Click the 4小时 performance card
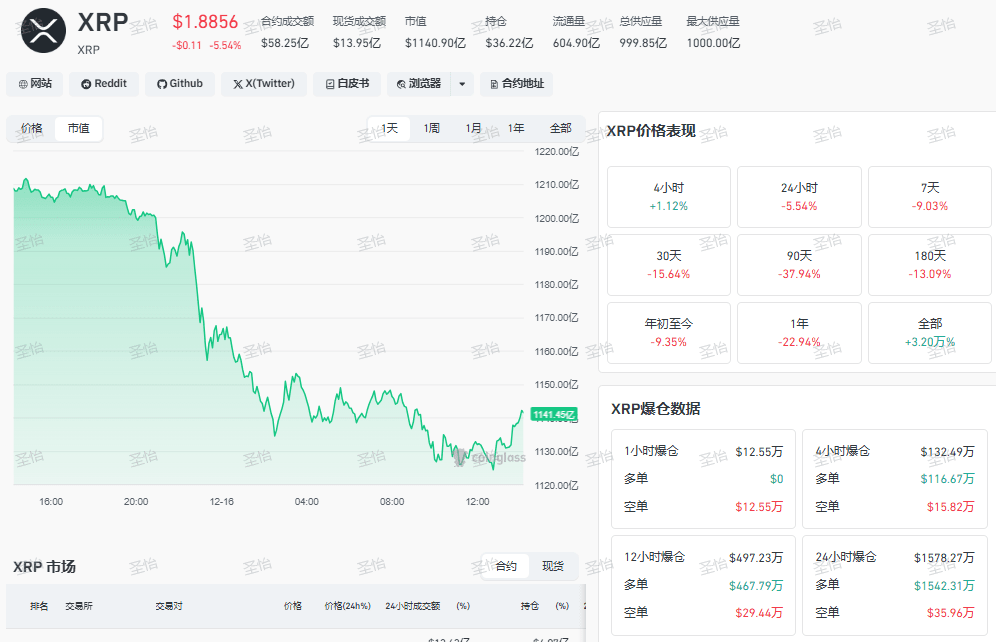 coord(669,197)
